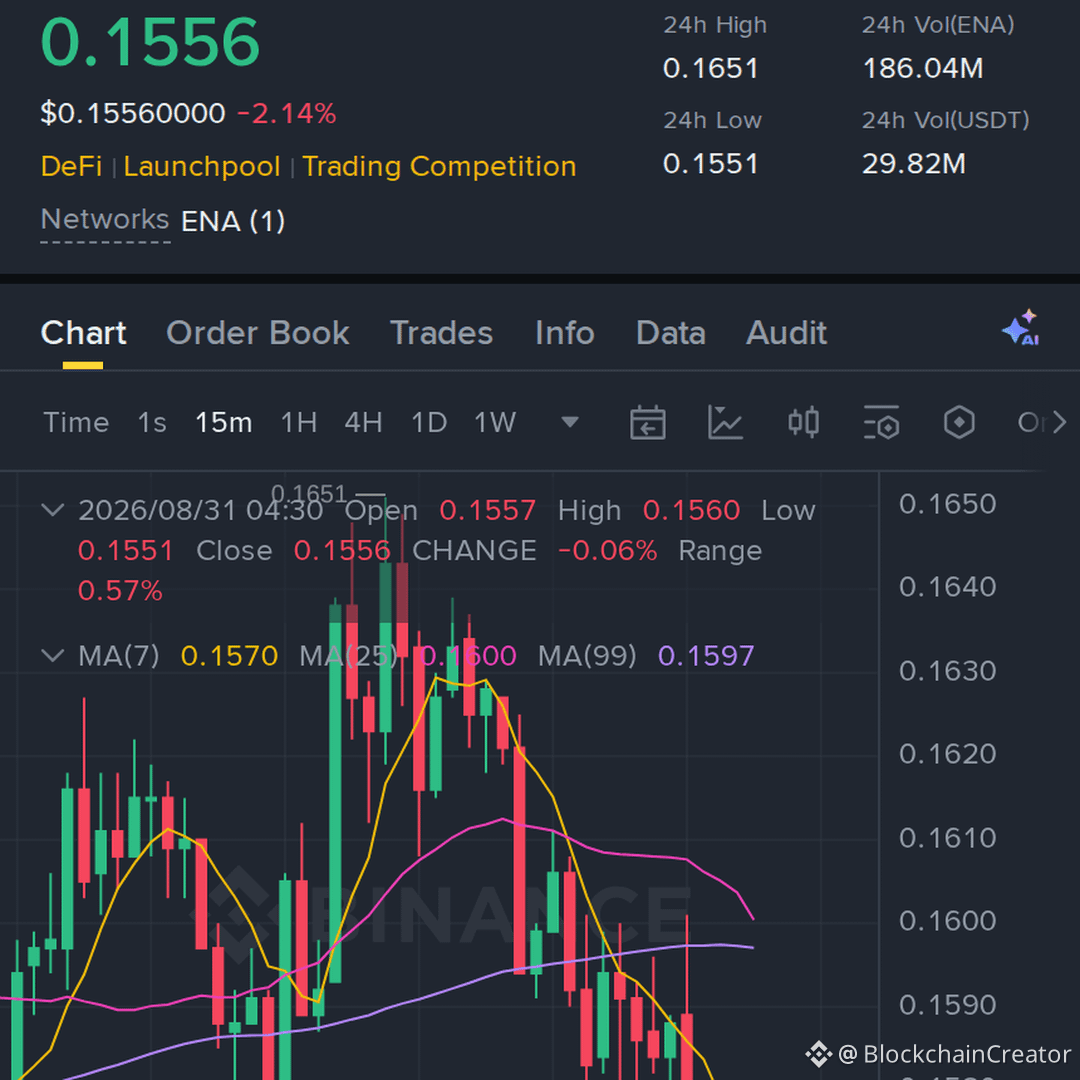The image size is (1080, 1080).
Task: Open the Trading Competition link
Action: [x=439, y=167]
